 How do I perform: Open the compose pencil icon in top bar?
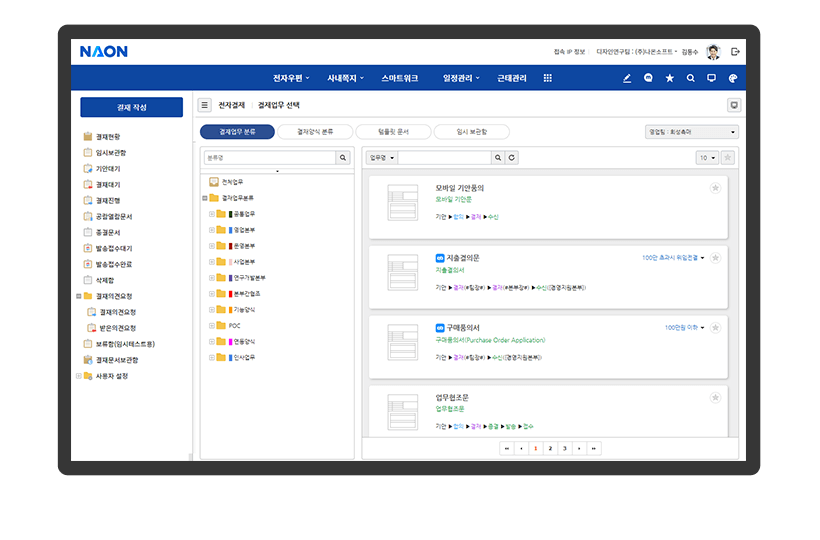tap(627, 78)
